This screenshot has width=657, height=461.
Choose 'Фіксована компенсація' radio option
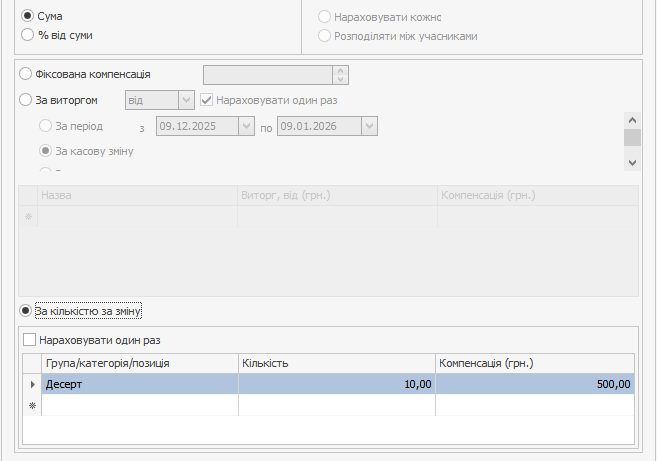pyautogui.click(x=26, y=74)
